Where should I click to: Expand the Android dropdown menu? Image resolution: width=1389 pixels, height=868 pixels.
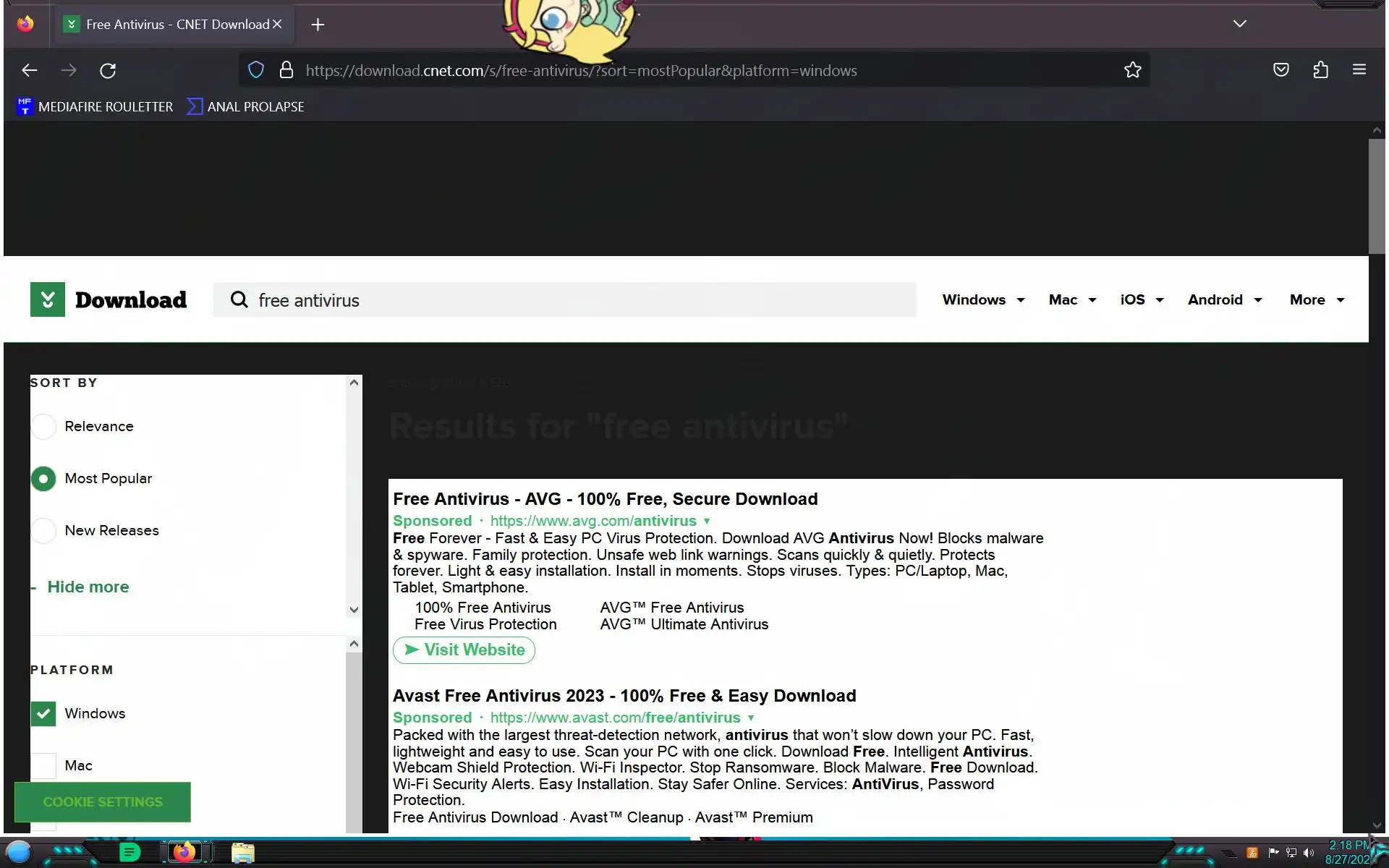tap(1224, 300)
